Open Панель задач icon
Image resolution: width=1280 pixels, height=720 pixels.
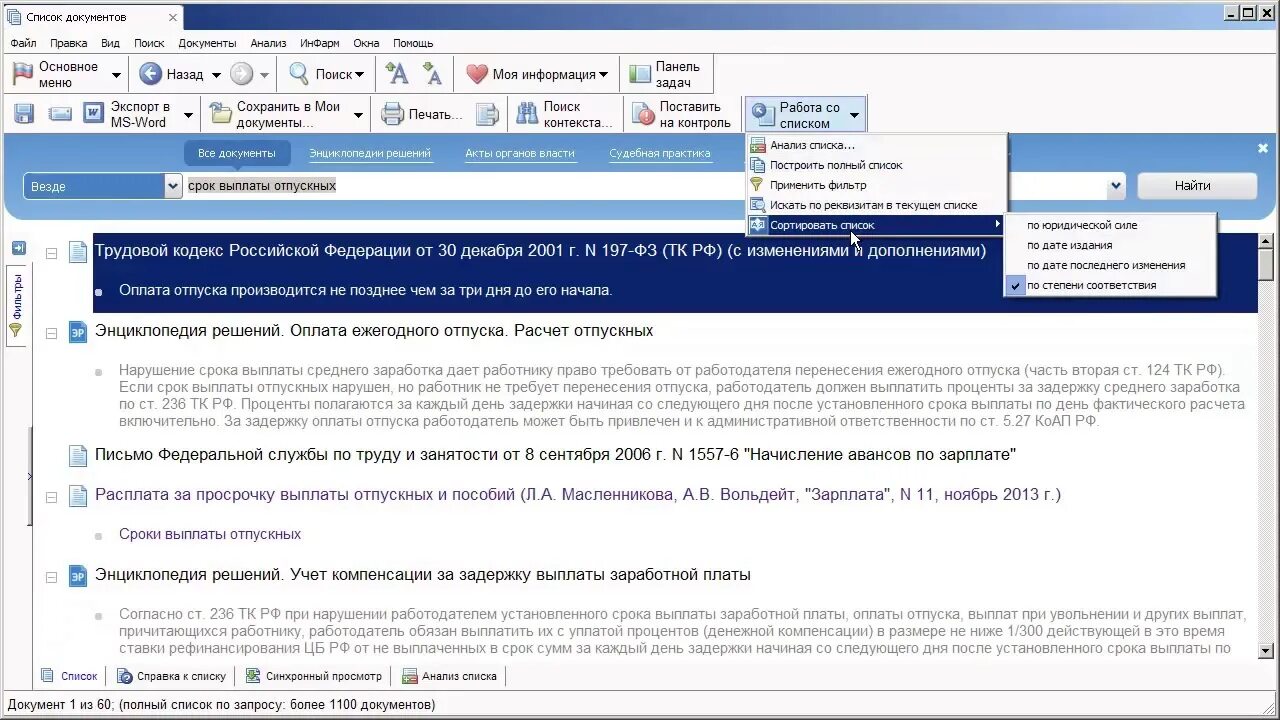tap(638, 74)
